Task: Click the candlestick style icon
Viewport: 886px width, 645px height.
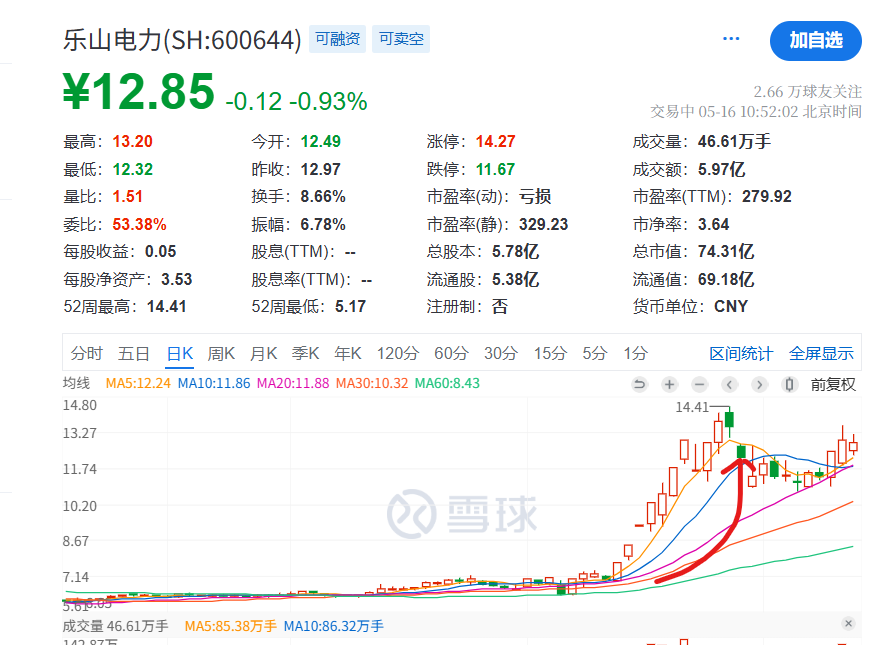Action: 789,385
